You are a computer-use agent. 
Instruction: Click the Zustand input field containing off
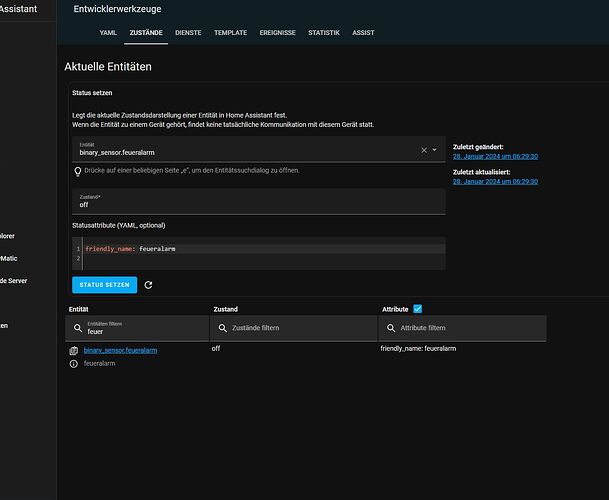coord(259,202)
